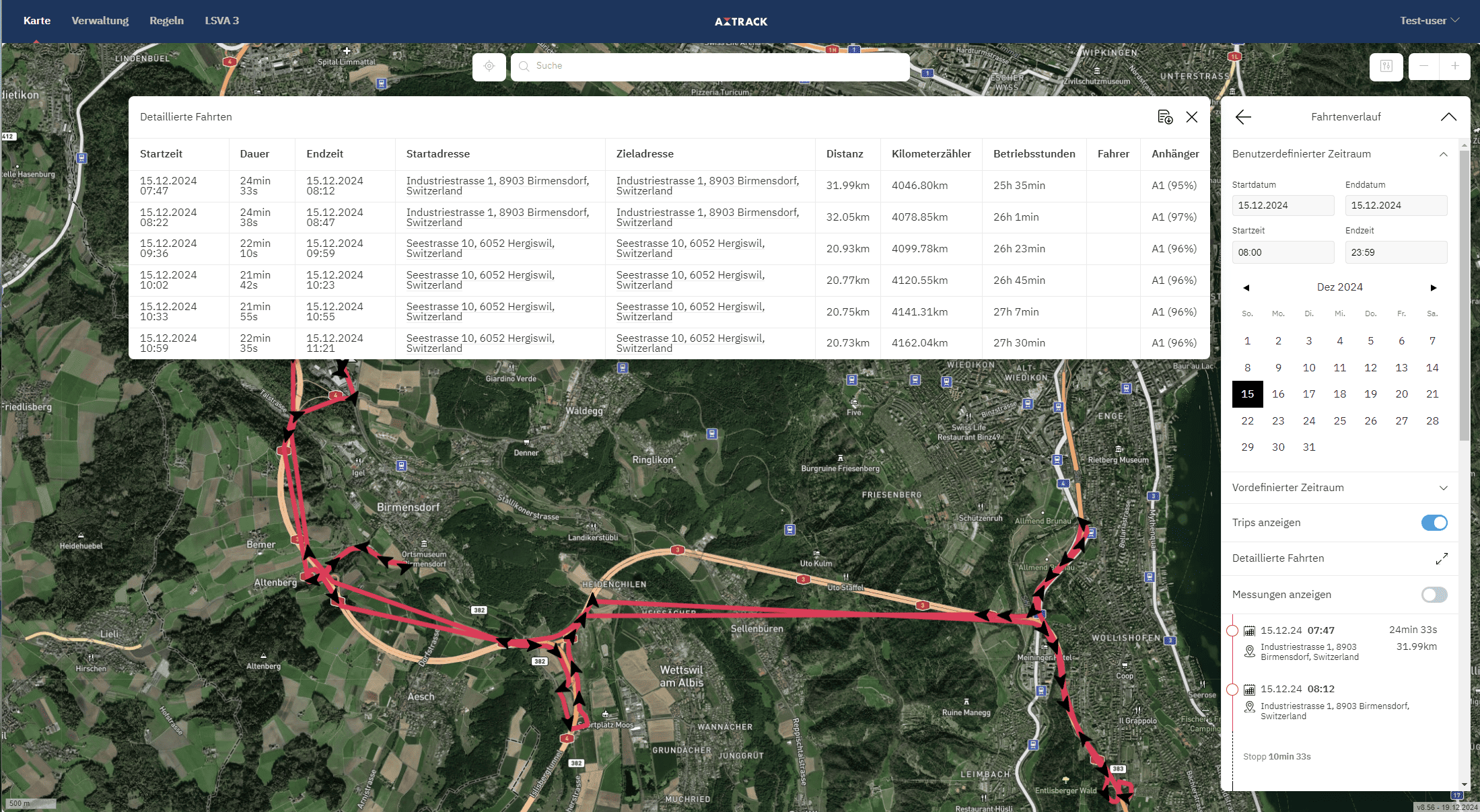Go to previous month in calendar
This screenshot has width=1480, height=812.
tap(1246, 288)
